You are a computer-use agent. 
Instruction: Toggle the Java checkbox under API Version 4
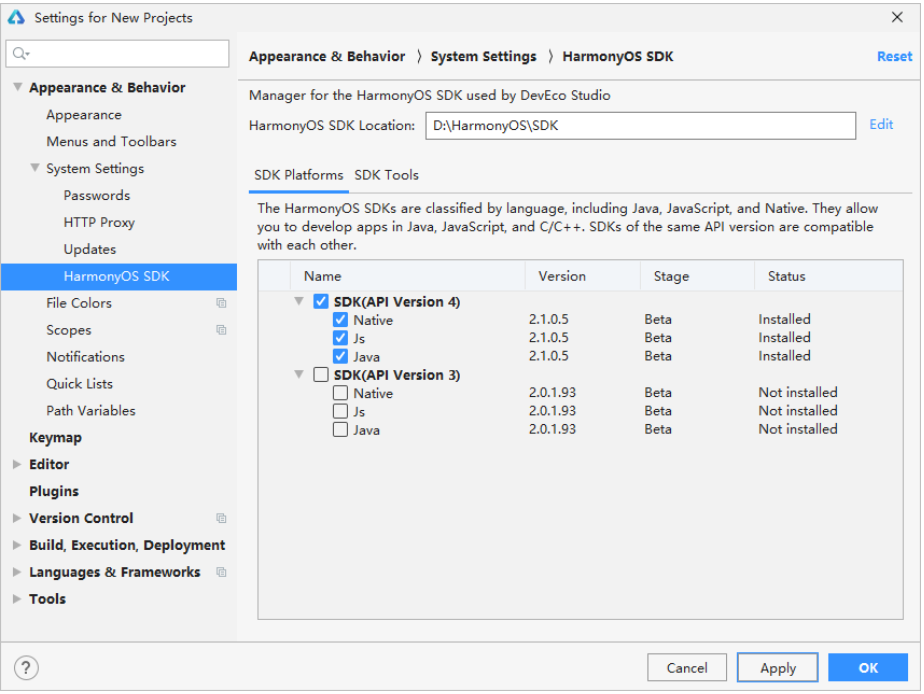coord(340,356)
